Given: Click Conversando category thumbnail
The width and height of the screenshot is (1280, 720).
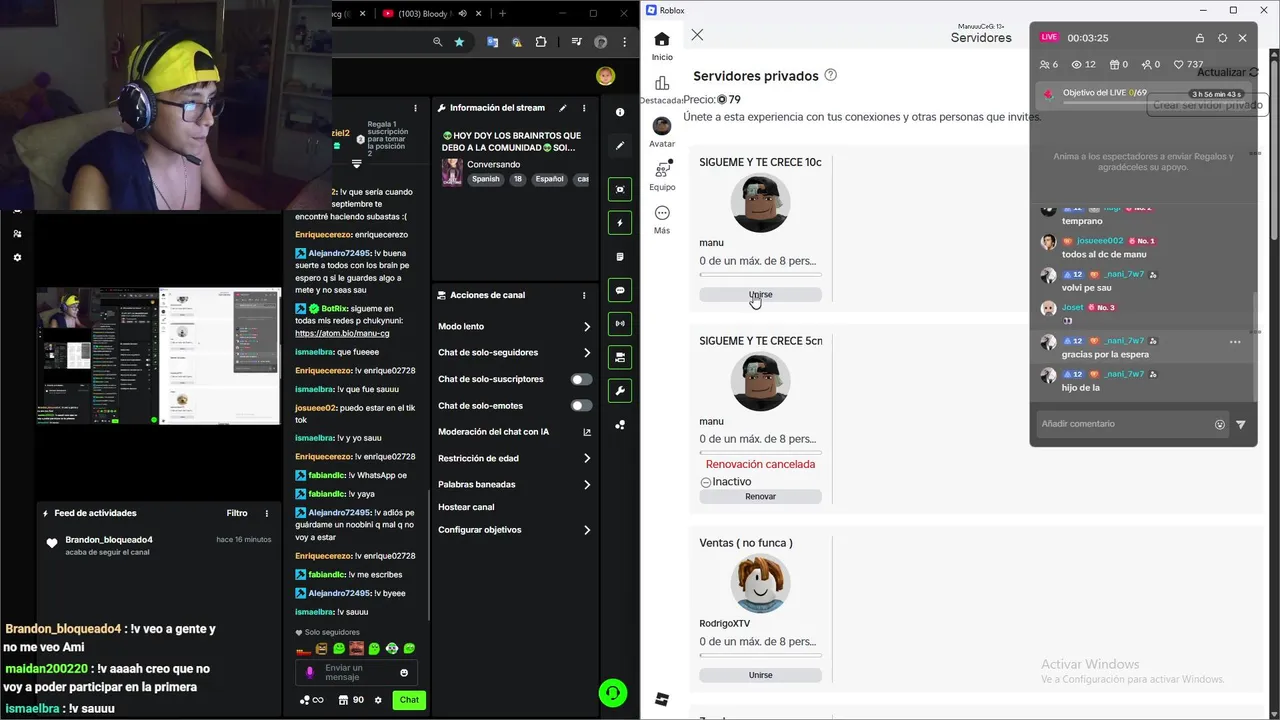Looking at the screenshot, I should click(x=452, y=171).
